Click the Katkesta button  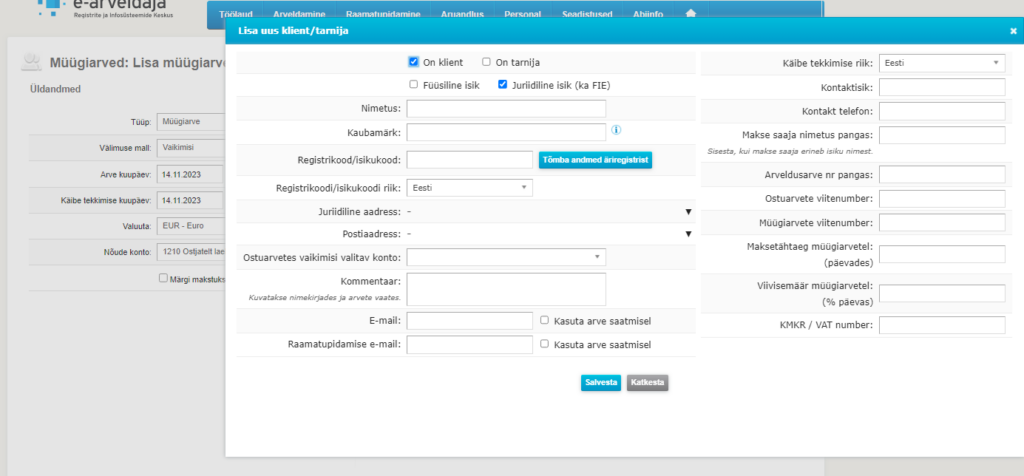[647, 382]
